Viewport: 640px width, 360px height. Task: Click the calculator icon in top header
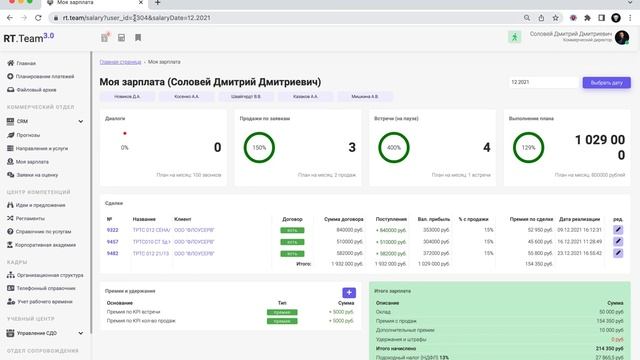[x=121, y=38]
